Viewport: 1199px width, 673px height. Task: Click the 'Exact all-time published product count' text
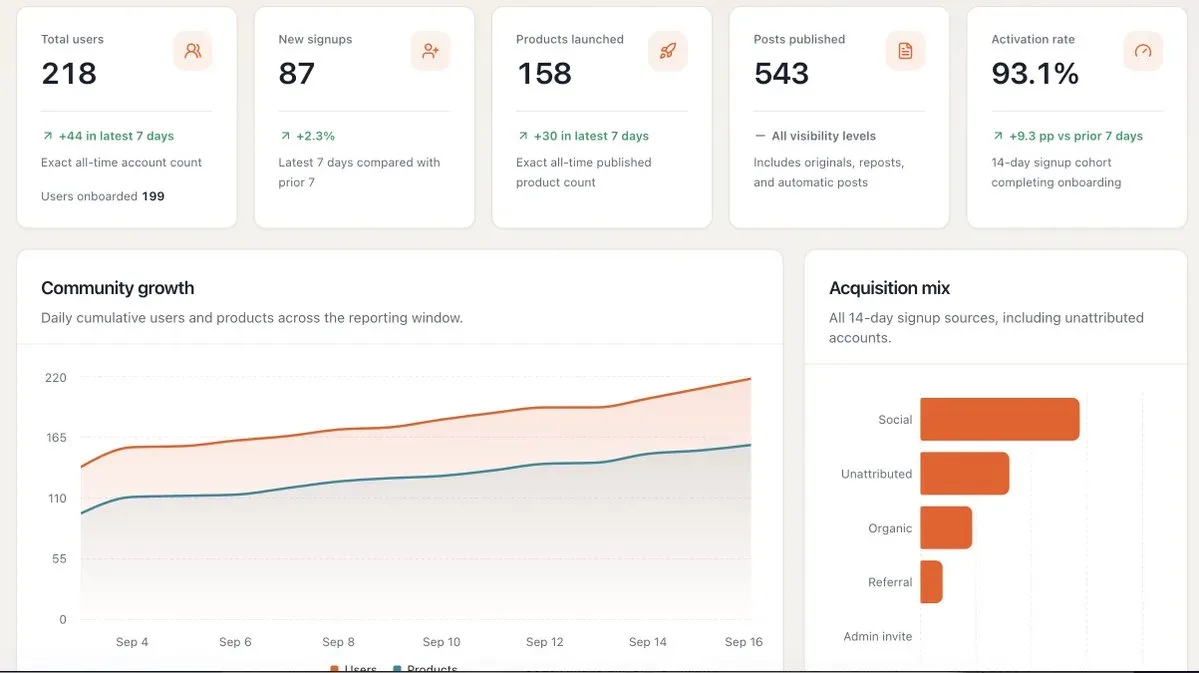(583, 172)
